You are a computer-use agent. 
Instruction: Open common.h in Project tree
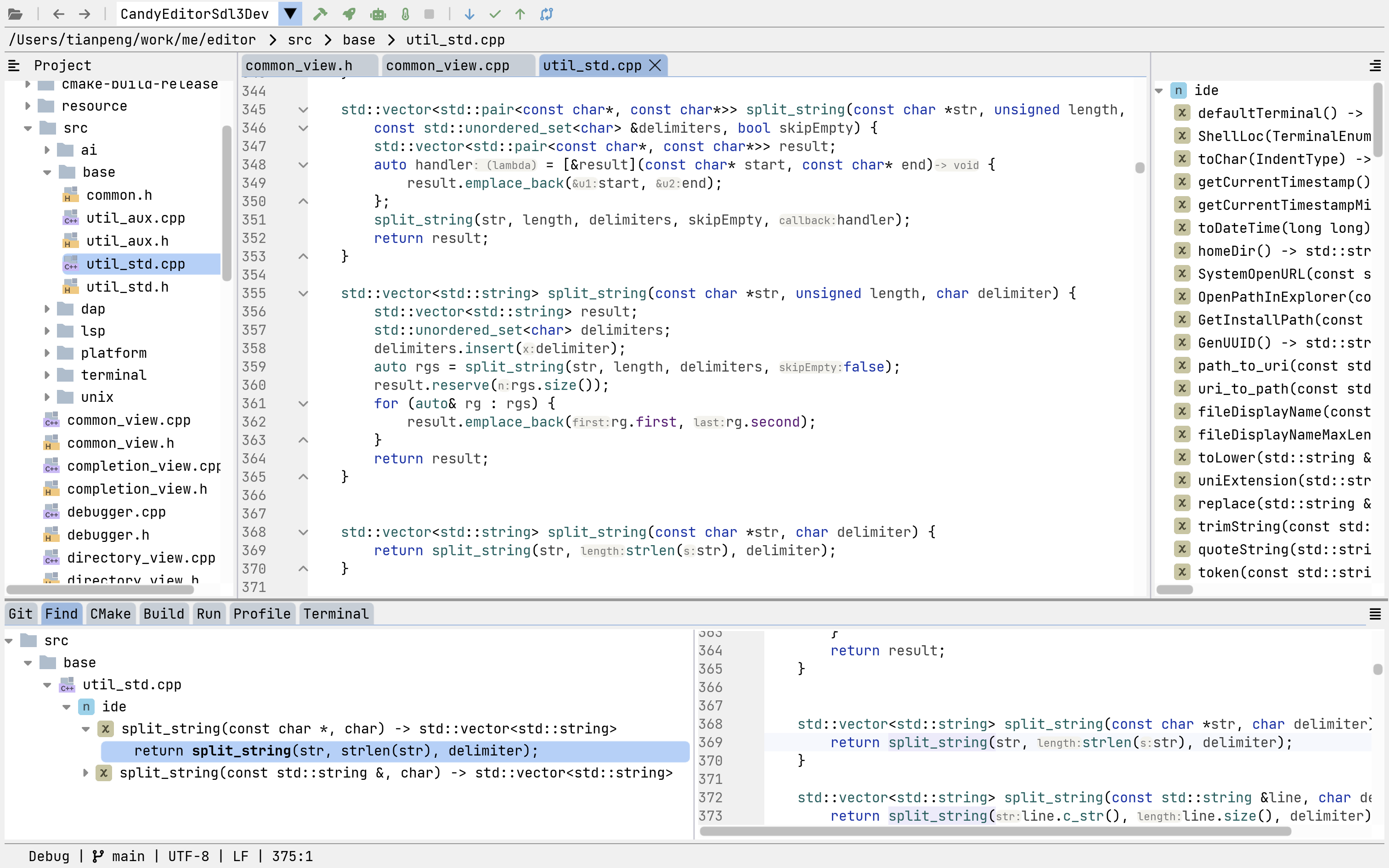(119, 195)
